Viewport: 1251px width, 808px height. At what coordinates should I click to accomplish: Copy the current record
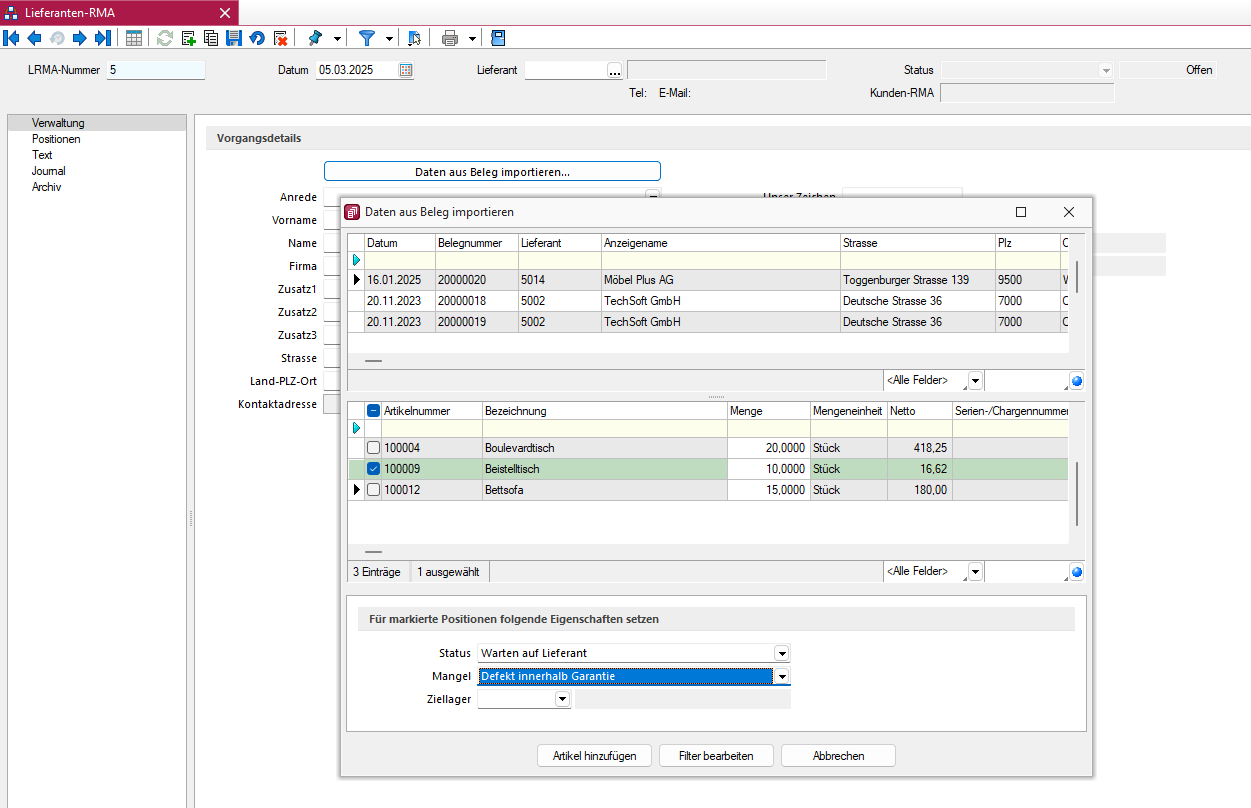[210, 38]
